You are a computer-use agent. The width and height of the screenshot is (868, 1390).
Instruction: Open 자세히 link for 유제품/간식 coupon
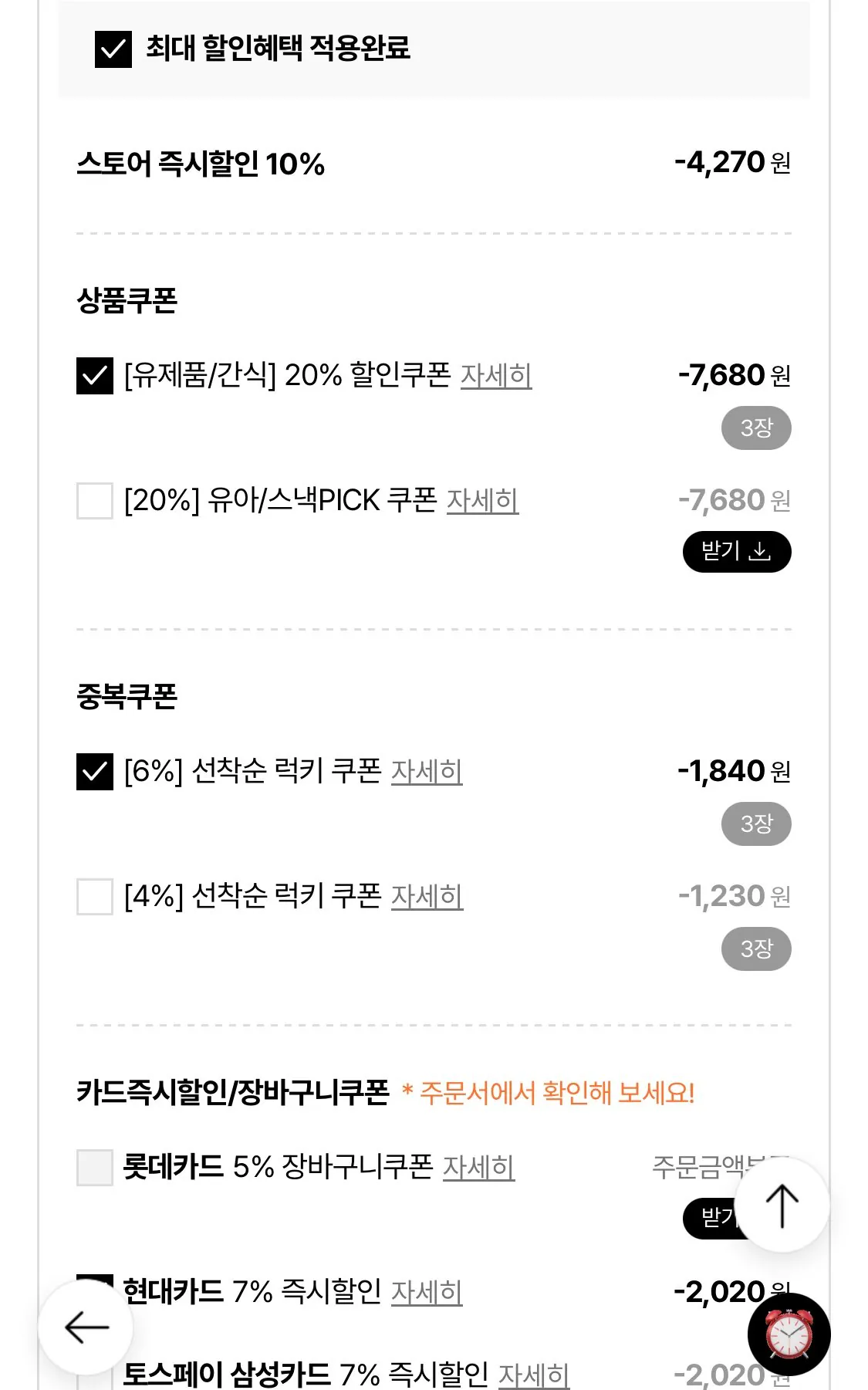coord(496,376)
